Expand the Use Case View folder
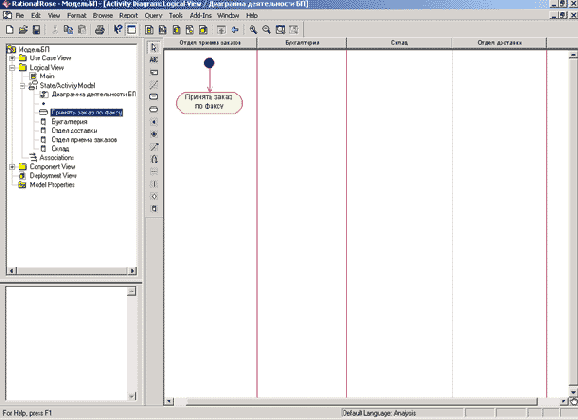Viewport: 578px width, 420px height. (12, 58)
